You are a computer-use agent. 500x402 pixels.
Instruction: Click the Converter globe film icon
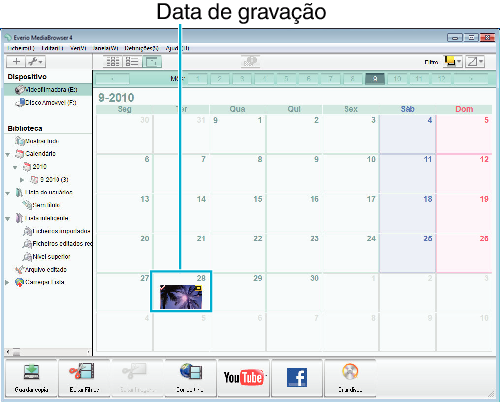point(190,378)
